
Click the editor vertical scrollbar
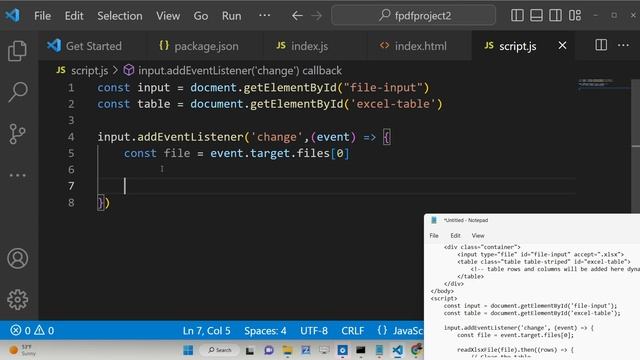636,147
